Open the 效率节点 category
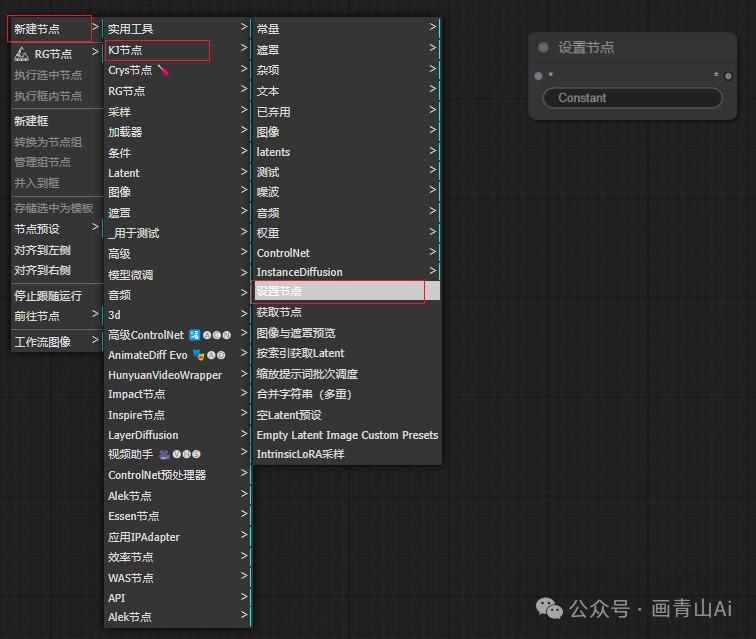The height and width of the screenshot is (639, 756). click(x=177, y=557)
